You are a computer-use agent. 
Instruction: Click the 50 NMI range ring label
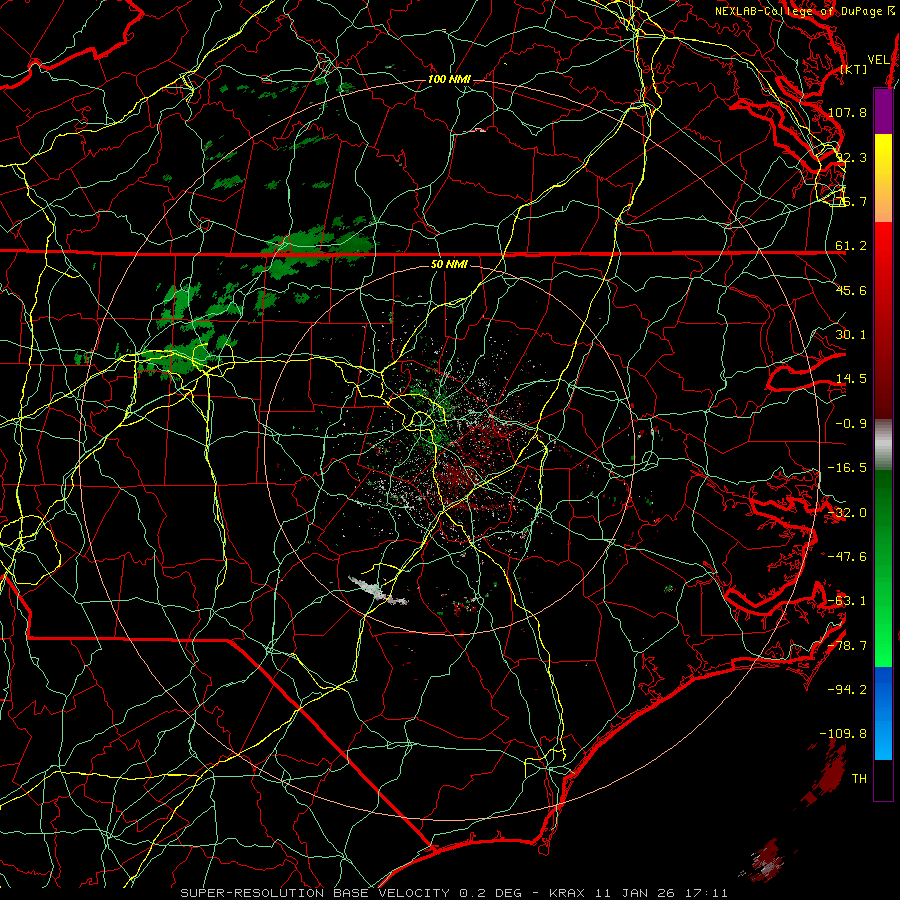coord(449,264)
